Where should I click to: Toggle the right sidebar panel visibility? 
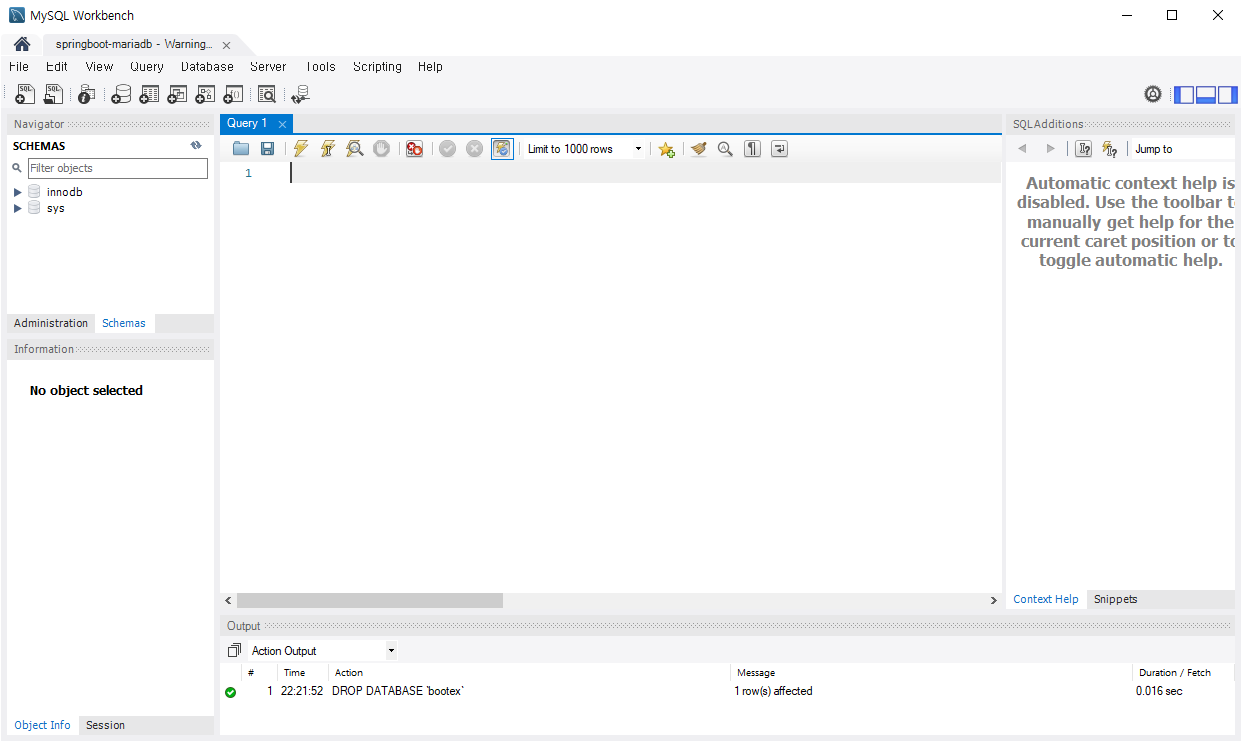coord(1227,94)
